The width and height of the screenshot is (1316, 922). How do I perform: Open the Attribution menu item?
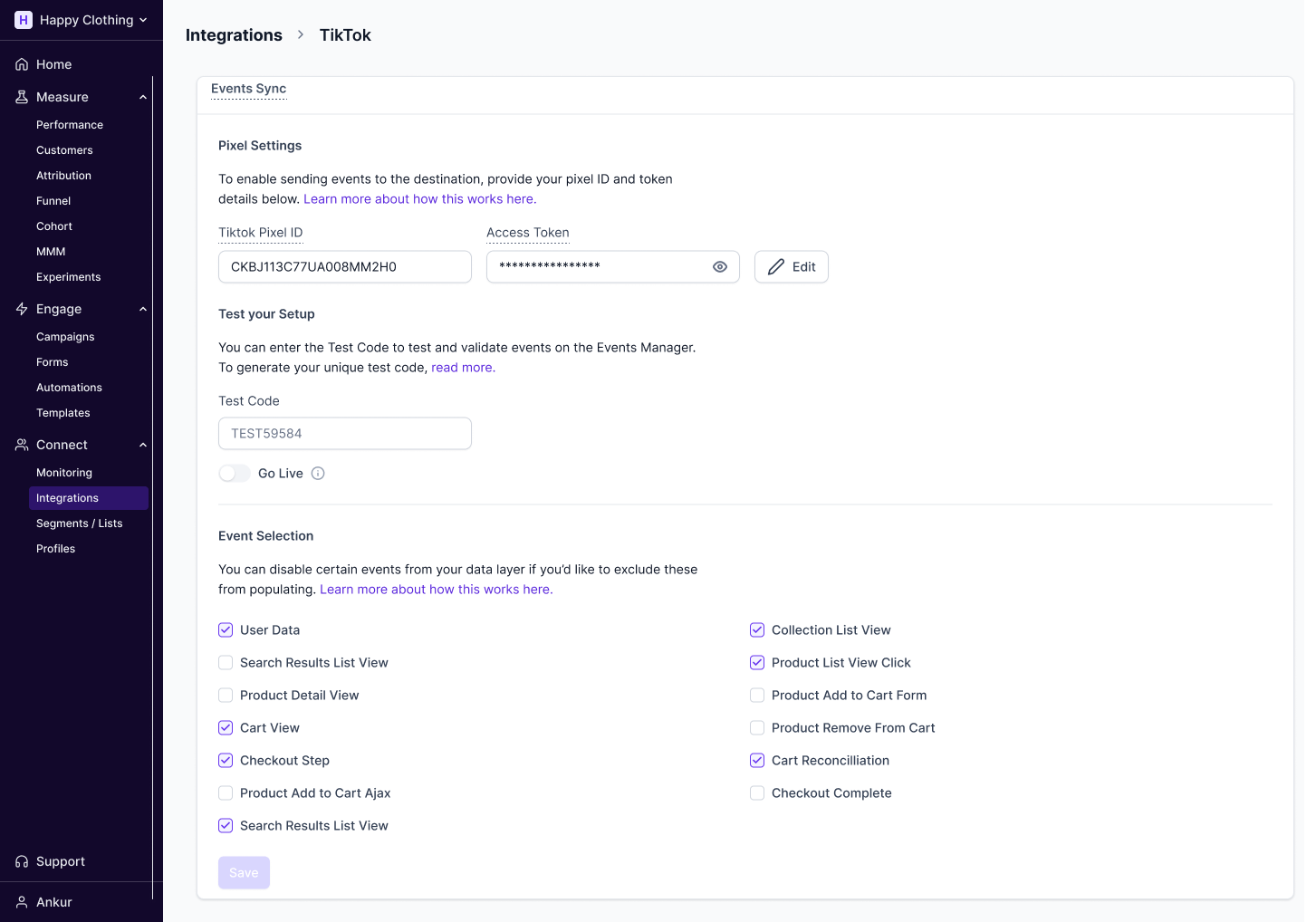pyautogui.click(x=63, y=176)
